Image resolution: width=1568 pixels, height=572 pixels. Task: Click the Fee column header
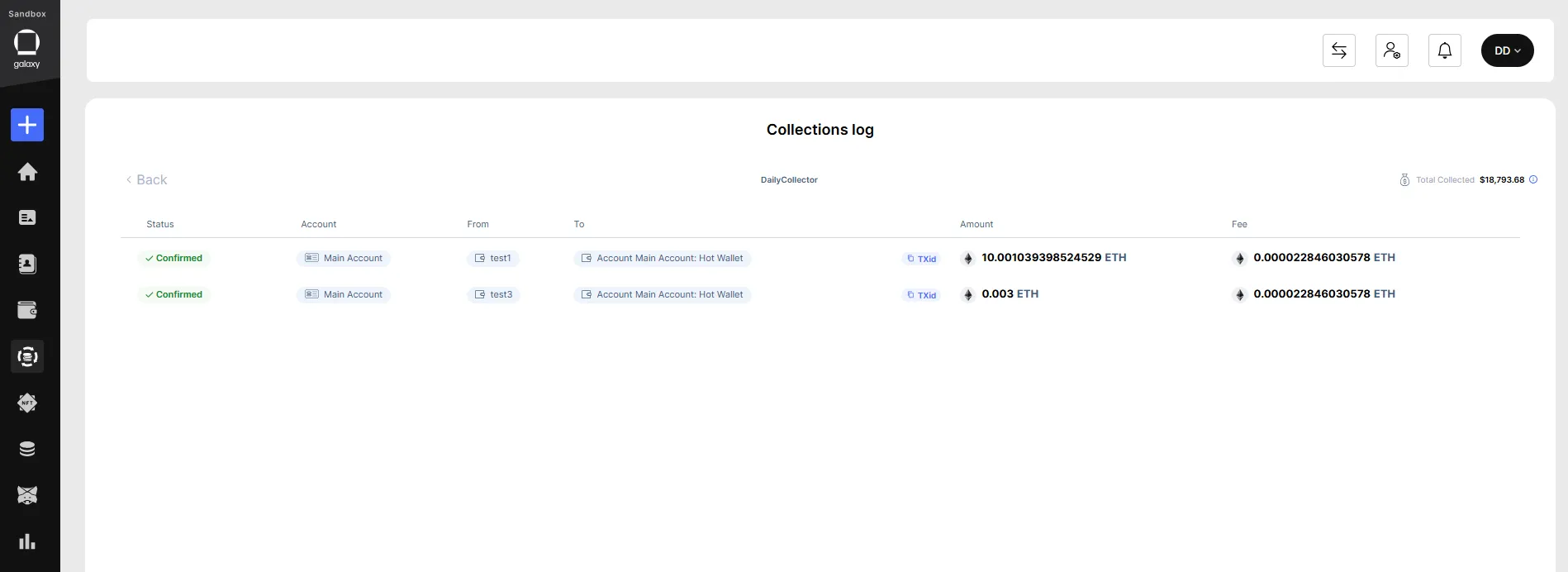coord(1239,224)
